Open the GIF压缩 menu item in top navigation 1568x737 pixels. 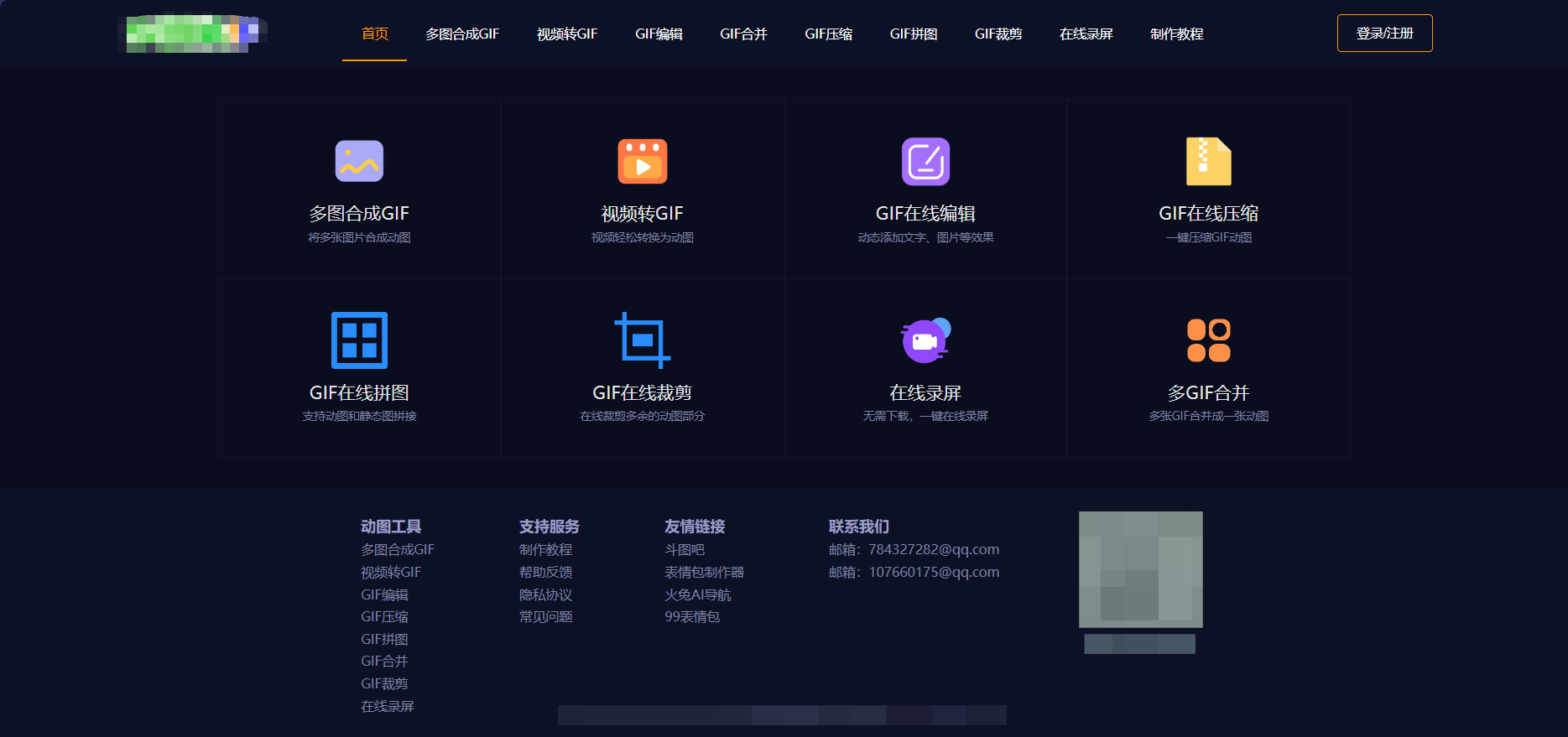pyautogui.click(x=828, y=34)
